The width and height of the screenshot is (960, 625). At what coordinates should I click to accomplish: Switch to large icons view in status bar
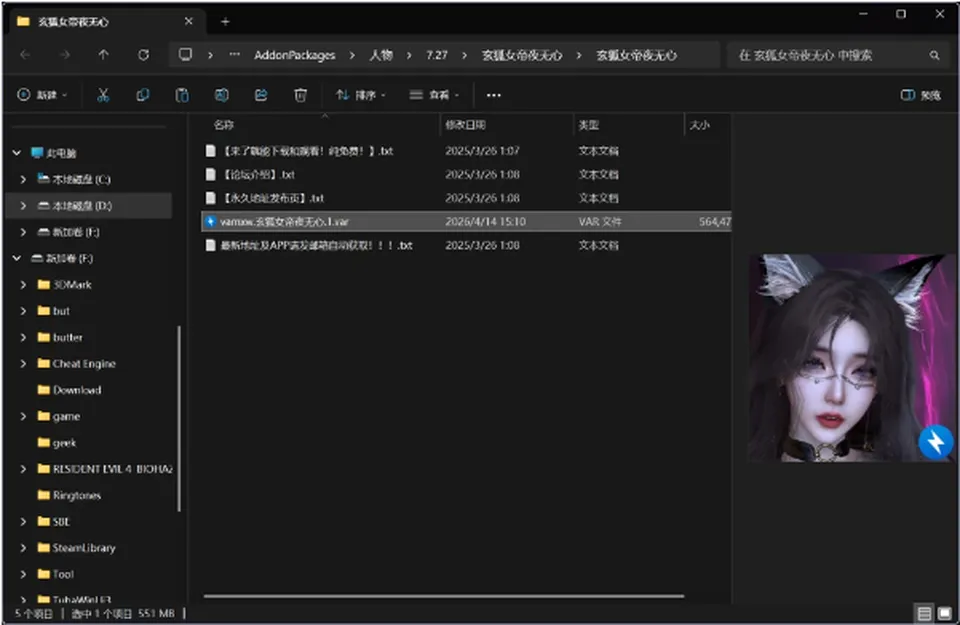click(x=945, y=613)
